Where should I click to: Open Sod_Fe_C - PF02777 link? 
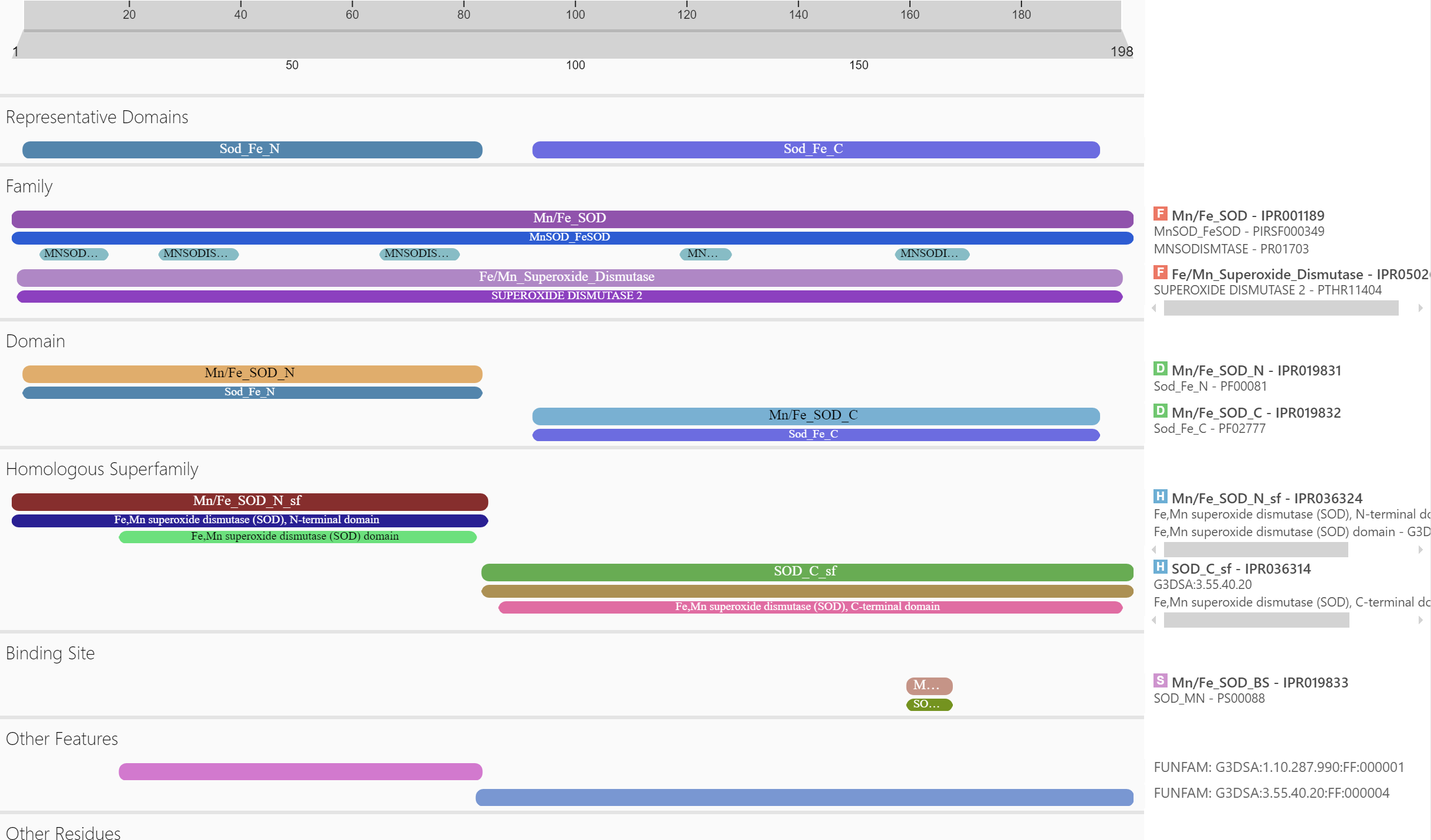(1209, 429)
